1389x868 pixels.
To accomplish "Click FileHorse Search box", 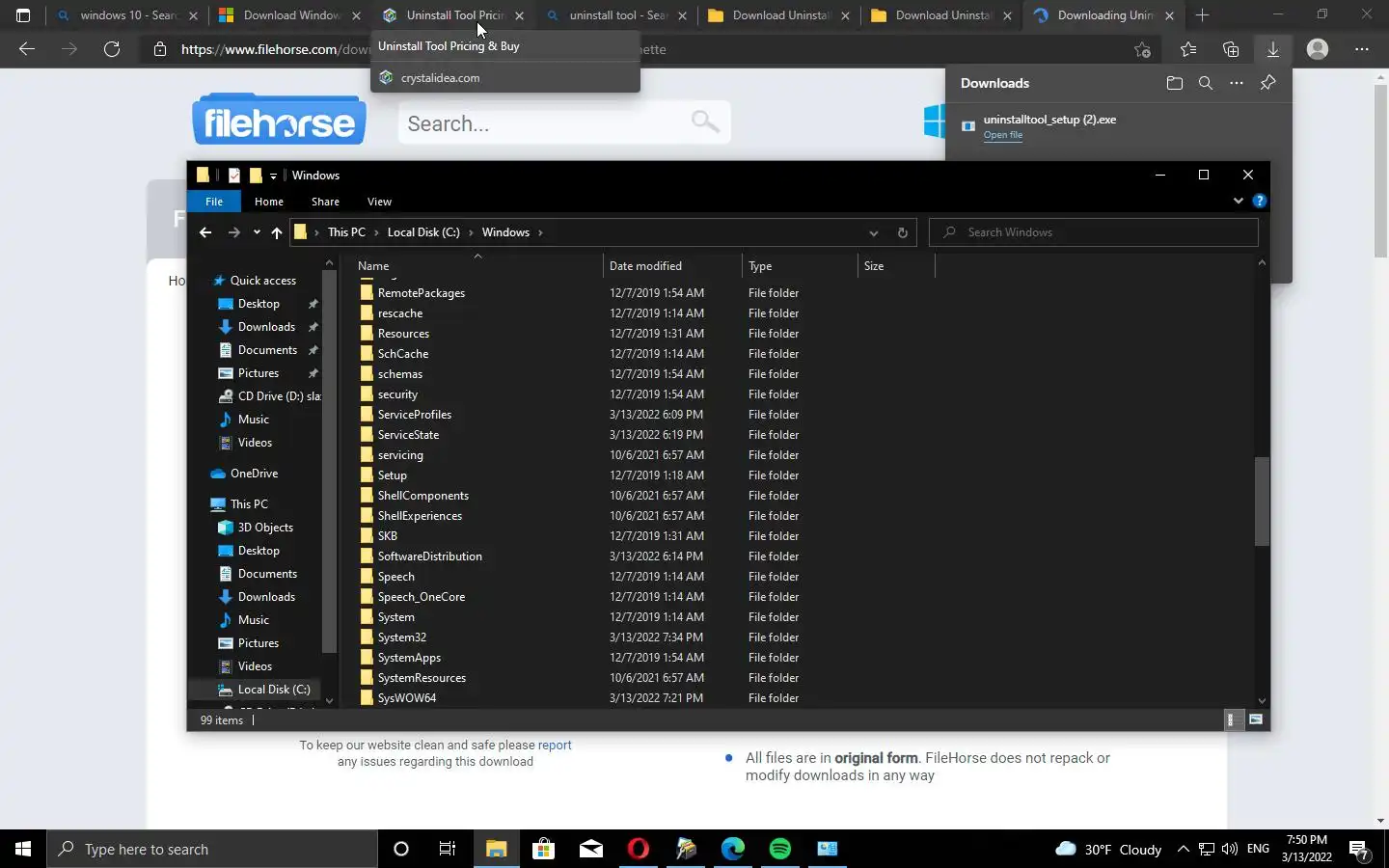I will [x=564, y=122].
